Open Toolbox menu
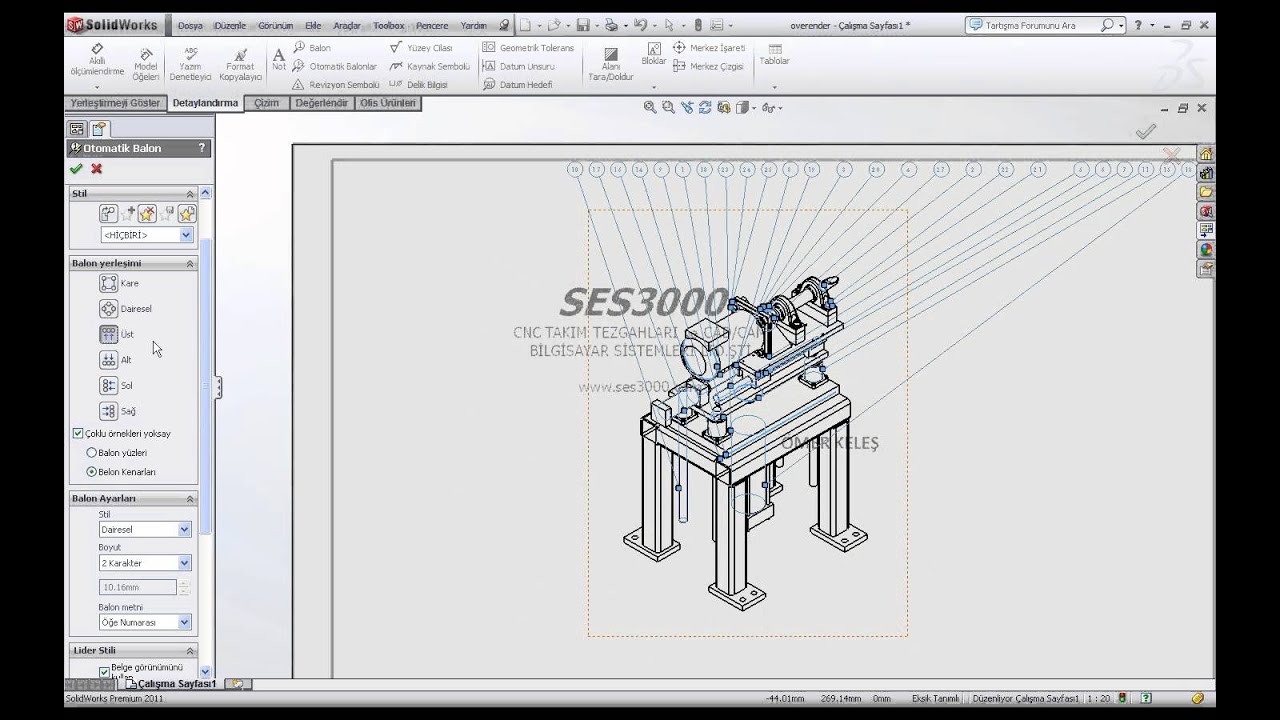Screen dimensions: 1280x720 (389, 25)
